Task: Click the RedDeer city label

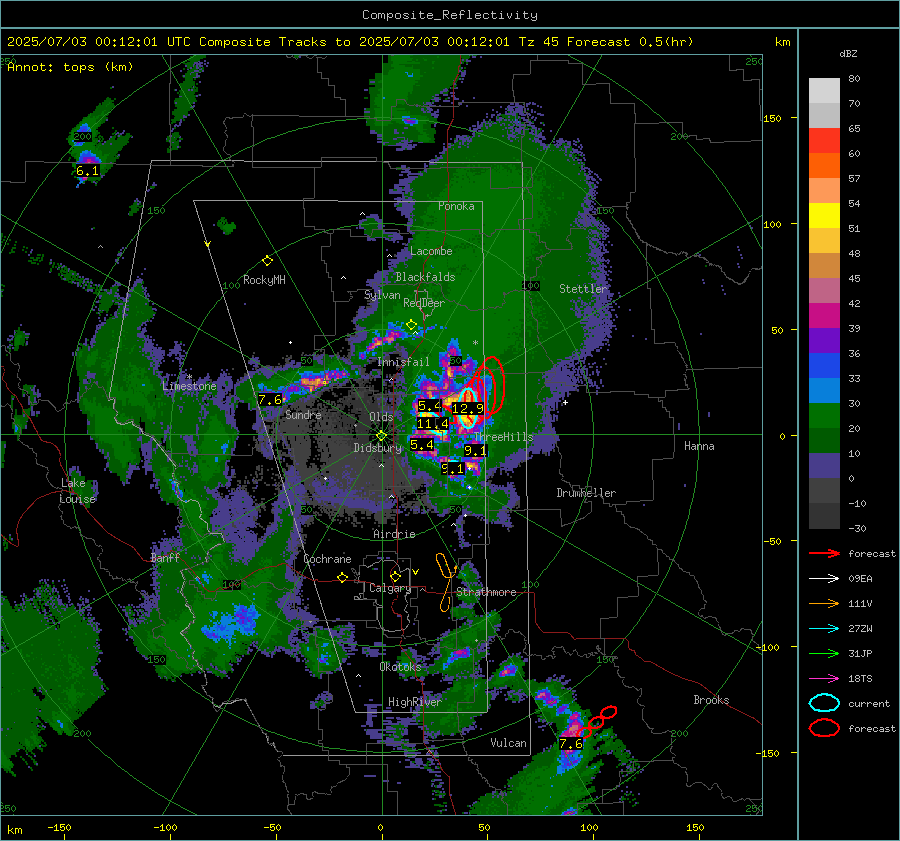Action: click(x=424, y=303)
